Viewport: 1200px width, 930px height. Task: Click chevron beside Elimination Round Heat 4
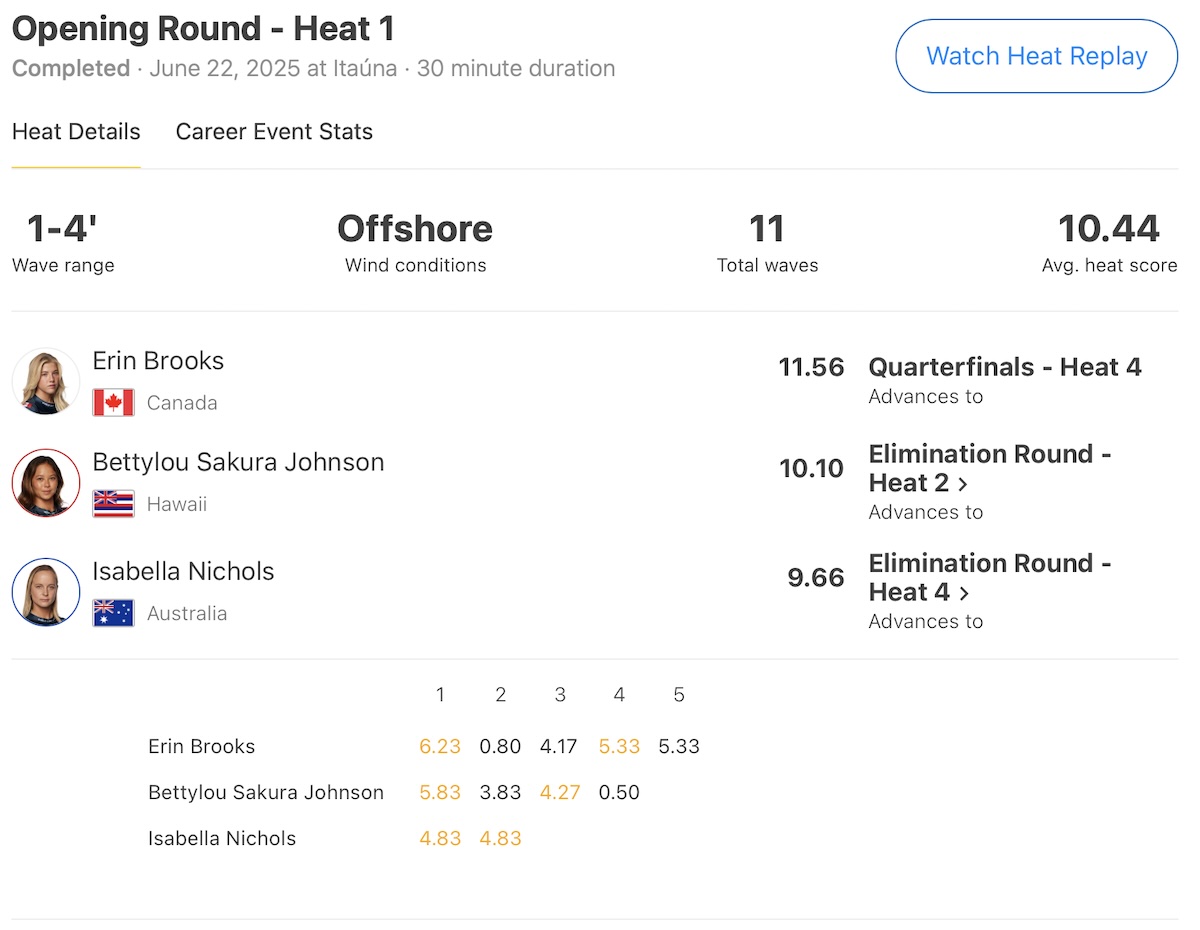[x=964, y=593]
